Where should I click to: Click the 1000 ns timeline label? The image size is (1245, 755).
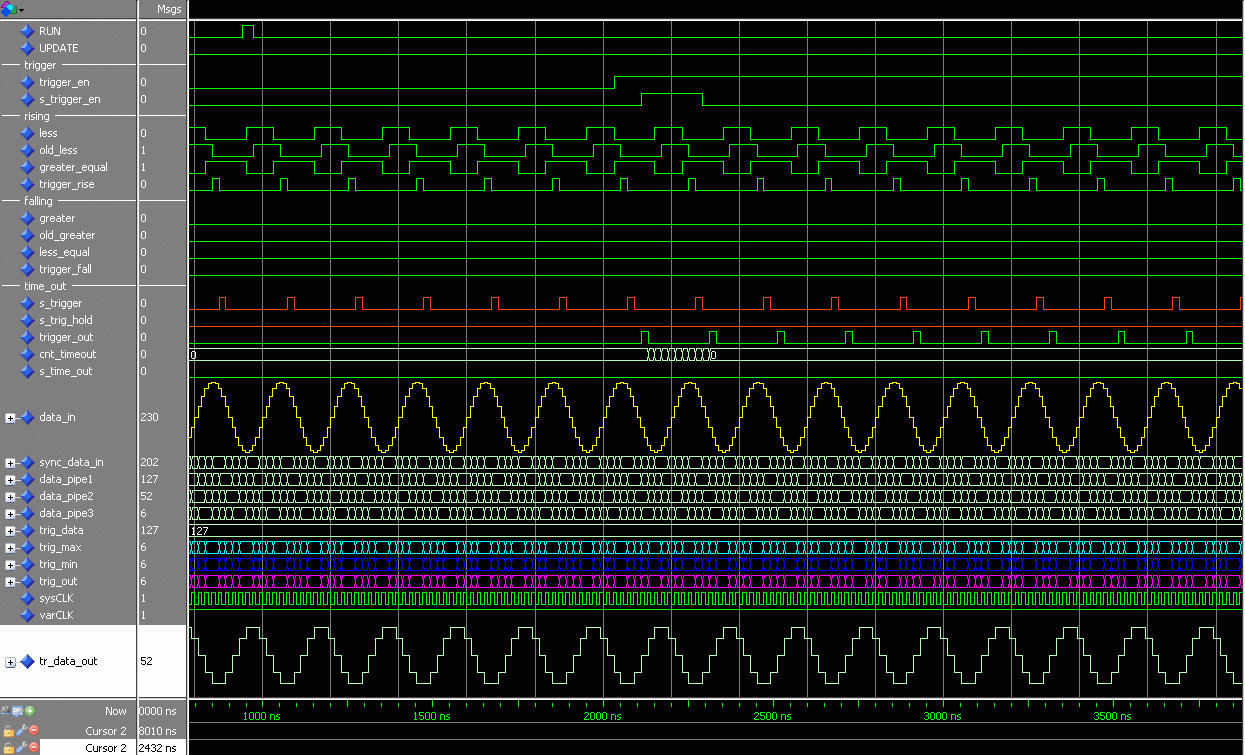point(262,717)
